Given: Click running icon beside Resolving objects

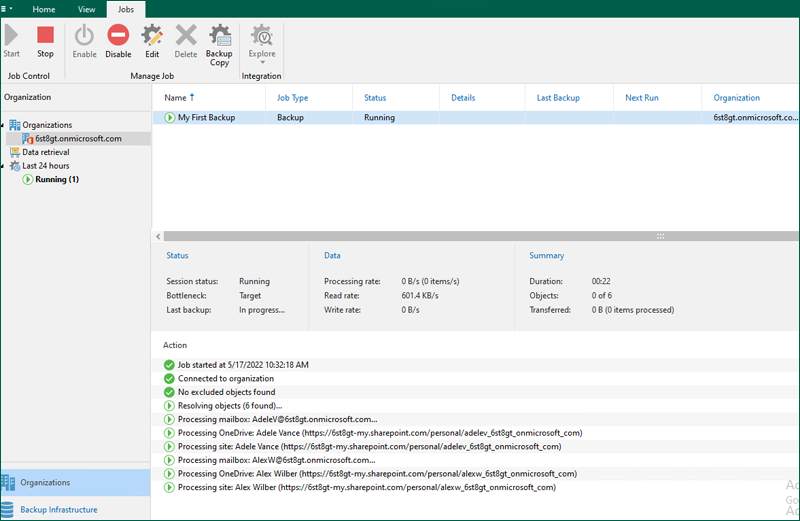Looking at the screenshot, I should point(169,406).
